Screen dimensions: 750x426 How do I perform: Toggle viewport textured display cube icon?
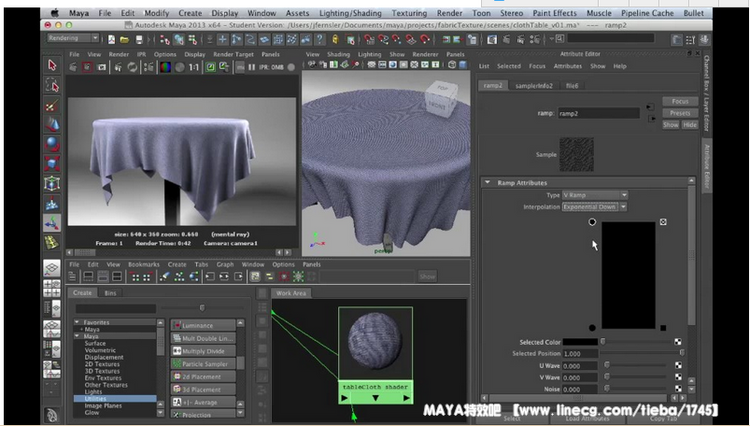click(463, 65)
